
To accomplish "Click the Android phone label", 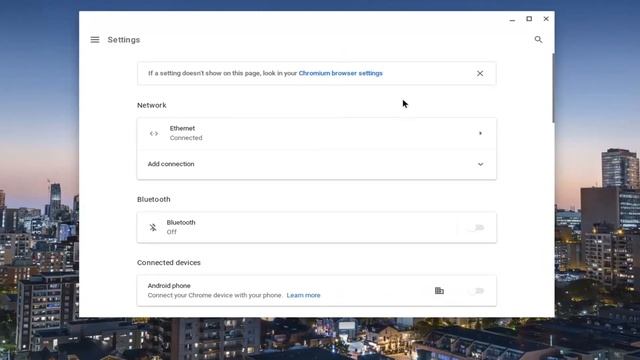I will [x=169, y=286].
